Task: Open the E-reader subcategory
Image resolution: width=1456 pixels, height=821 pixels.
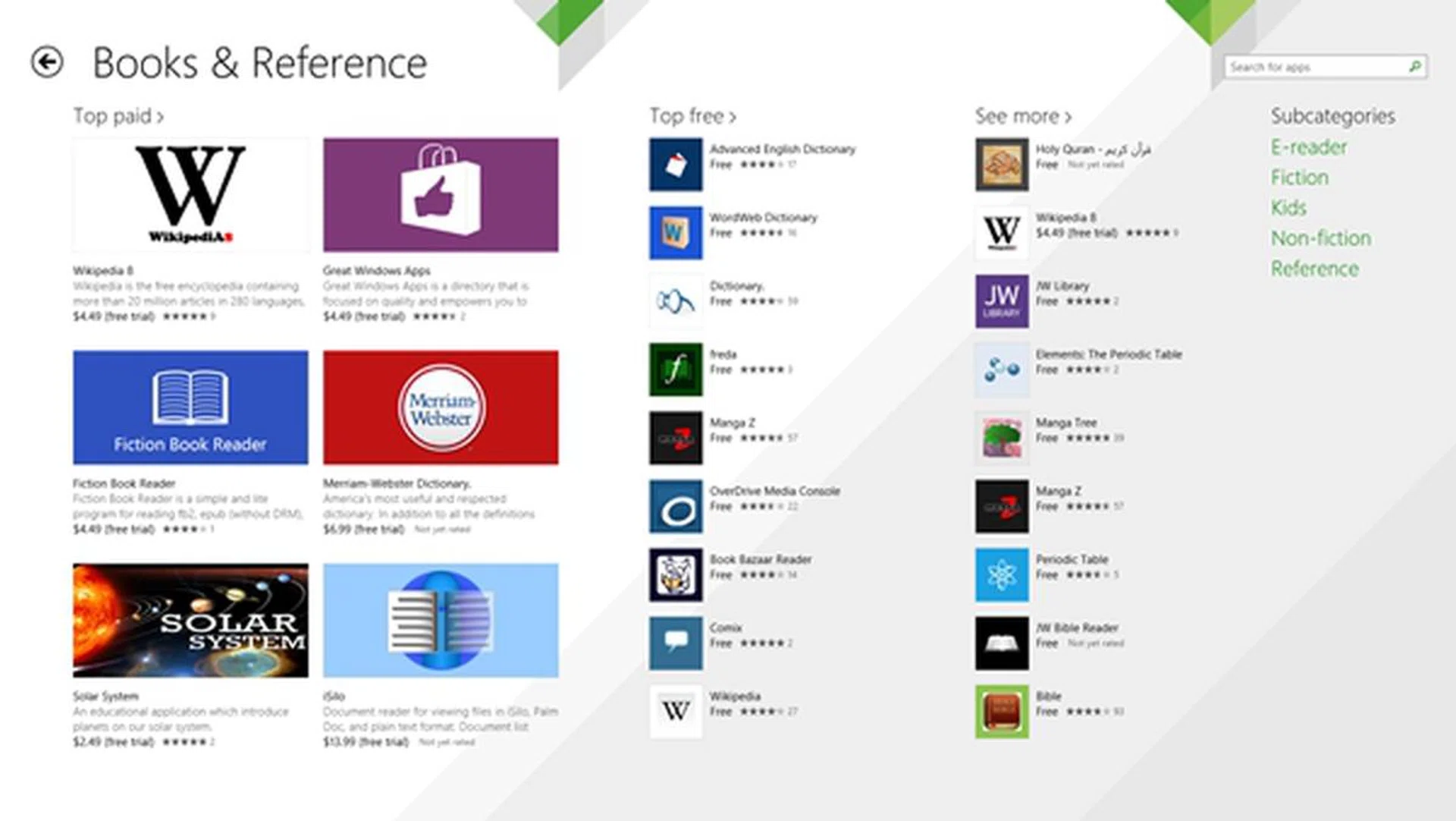Action: [1309, 147]
